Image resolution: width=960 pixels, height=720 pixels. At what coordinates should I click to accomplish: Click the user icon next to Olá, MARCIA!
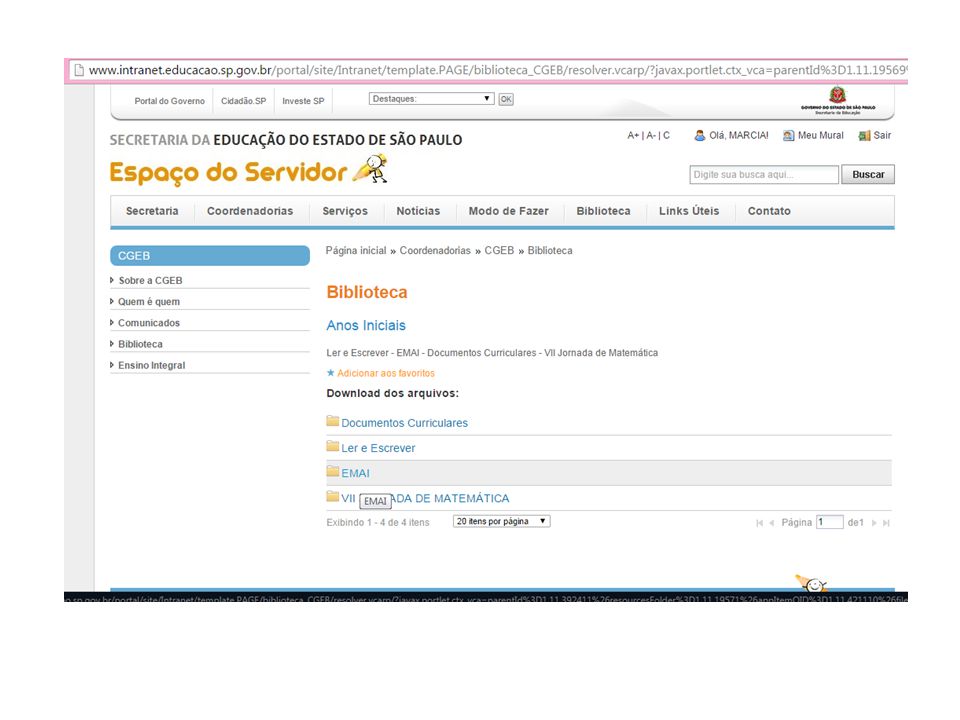click(699, 135)
